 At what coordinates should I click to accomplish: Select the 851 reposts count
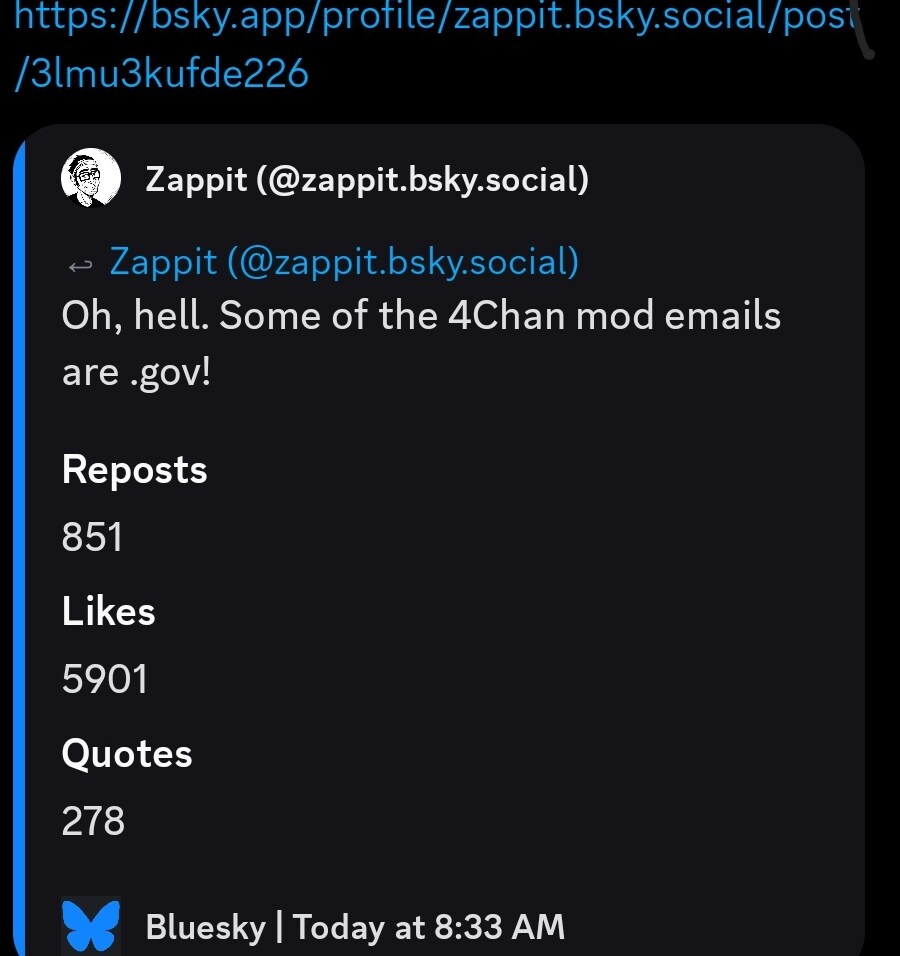click(92, 537)
